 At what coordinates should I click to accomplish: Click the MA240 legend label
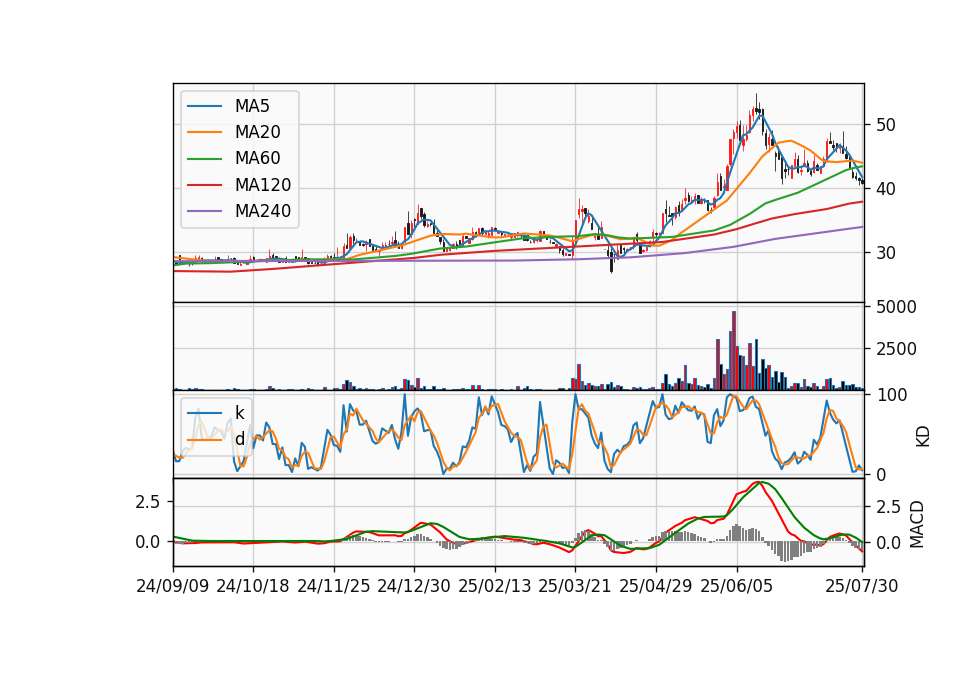tap(263, 211)
